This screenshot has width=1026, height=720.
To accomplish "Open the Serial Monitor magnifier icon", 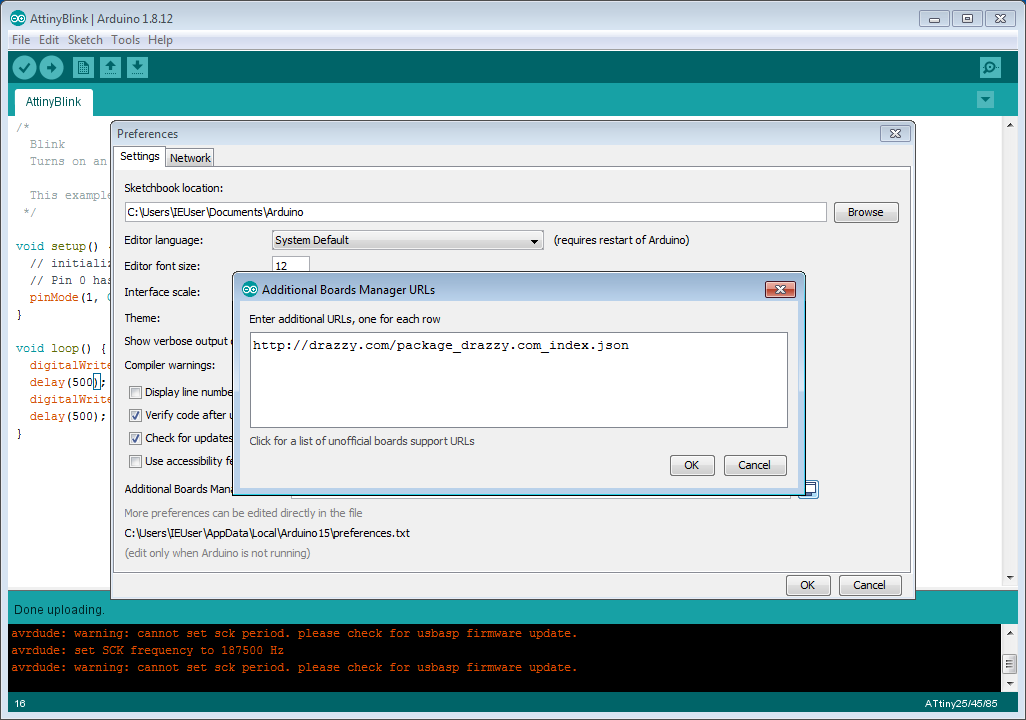I will click(989, 67).
